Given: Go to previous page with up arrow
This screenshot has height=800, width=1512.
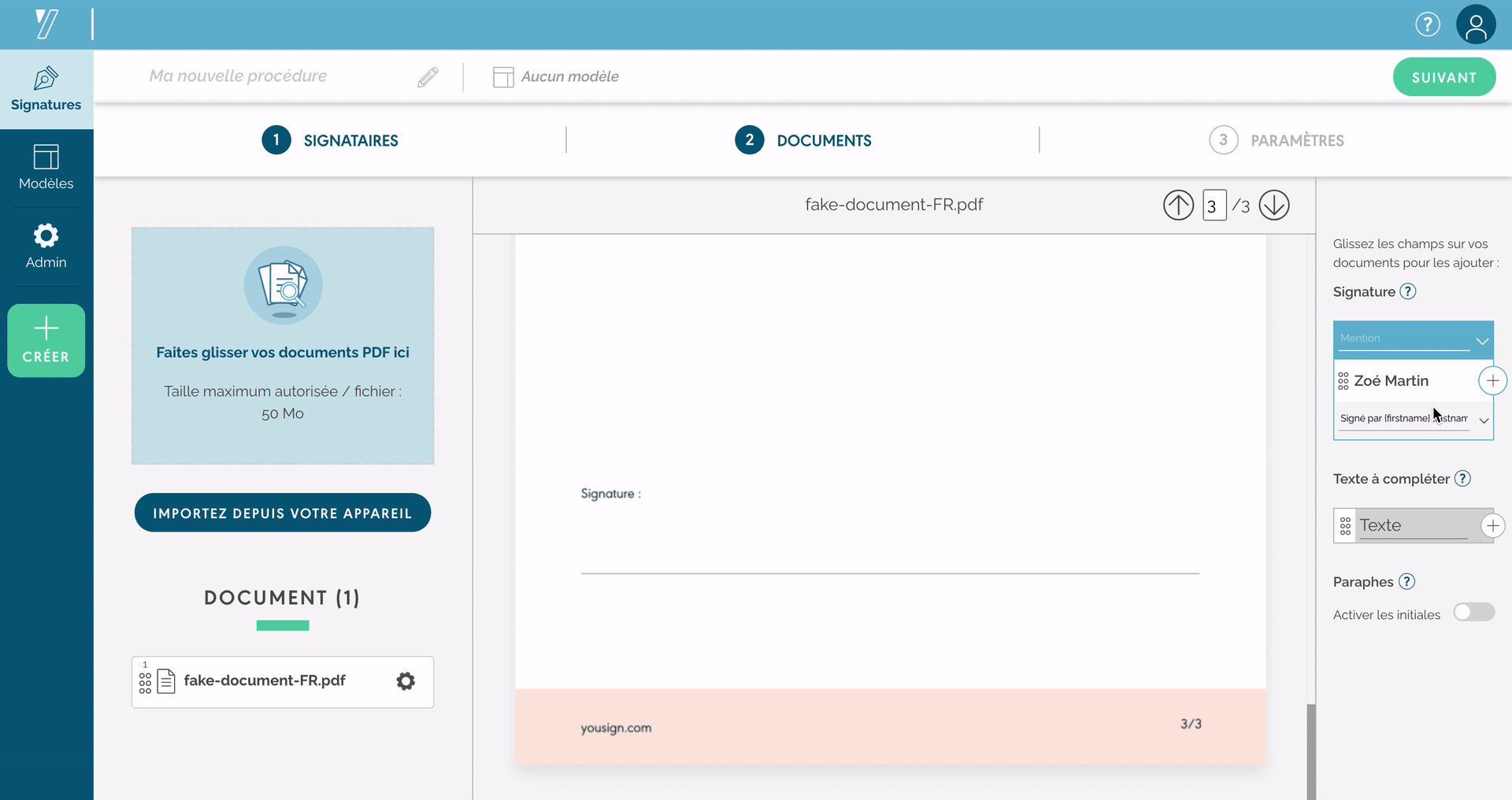Looking at the screenshot, I should pos(1178,206).
